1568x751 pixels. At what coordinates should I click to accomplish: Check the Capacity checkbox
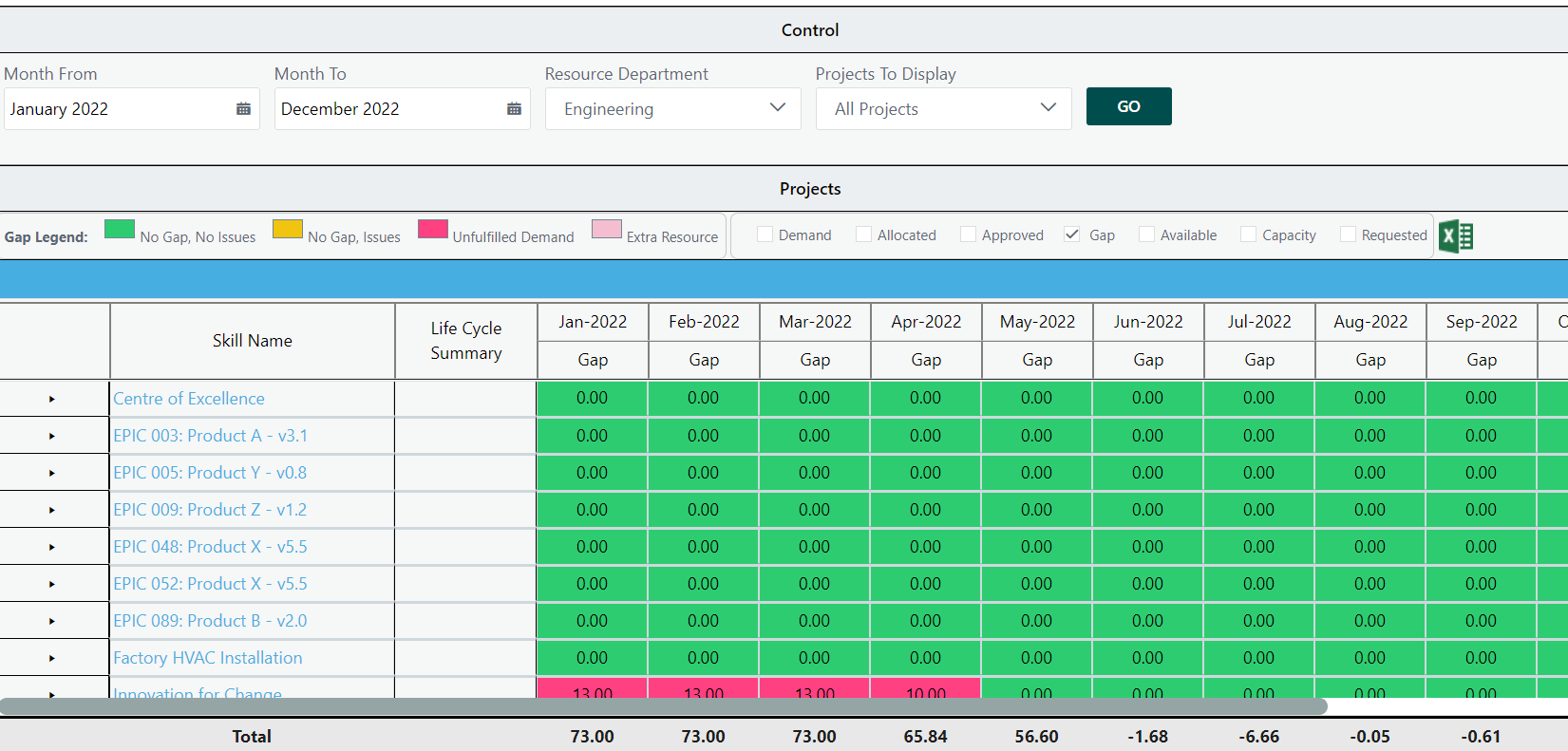(1248, 235)
